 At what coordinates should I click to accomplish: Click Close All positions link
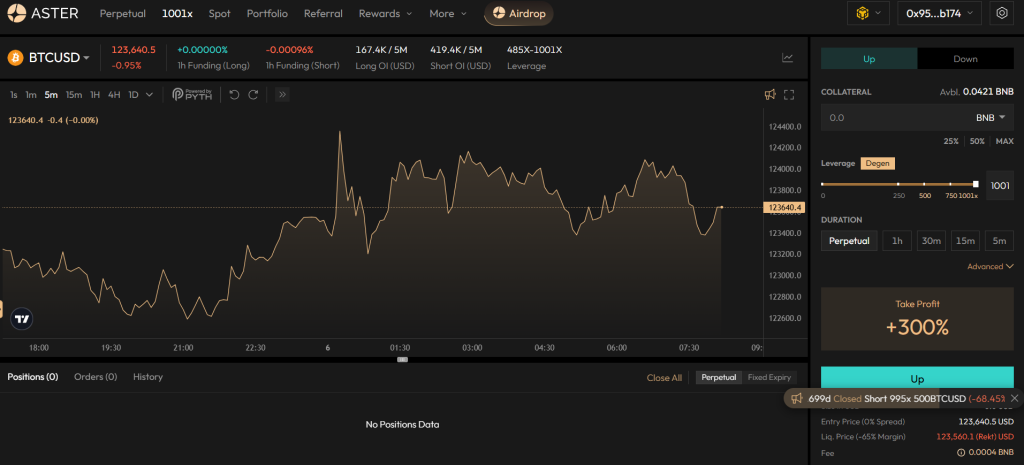(664, 378)
